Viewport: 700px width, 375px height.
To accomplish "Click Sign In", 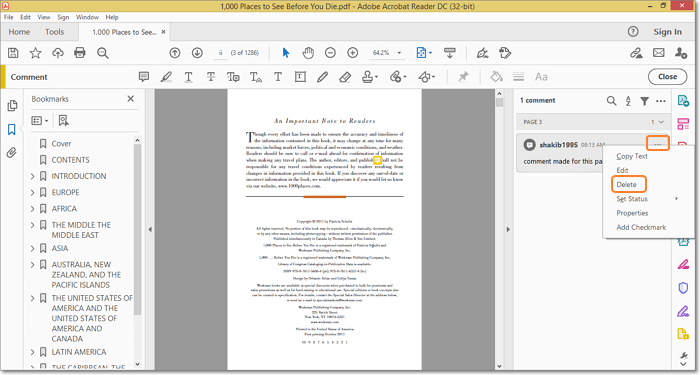I will 667,32.
